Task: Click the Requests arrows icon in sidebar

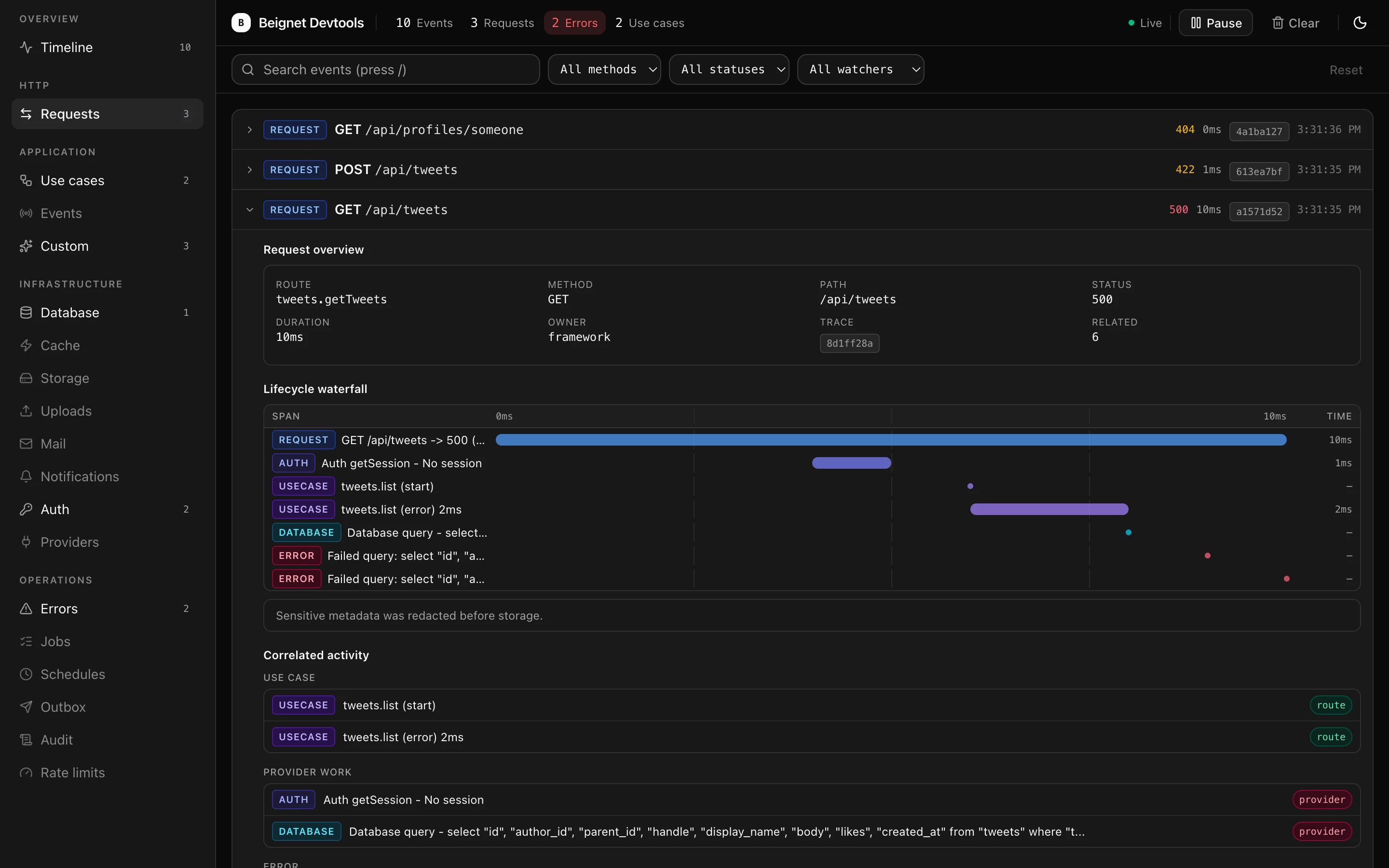Action: [26, 114]
